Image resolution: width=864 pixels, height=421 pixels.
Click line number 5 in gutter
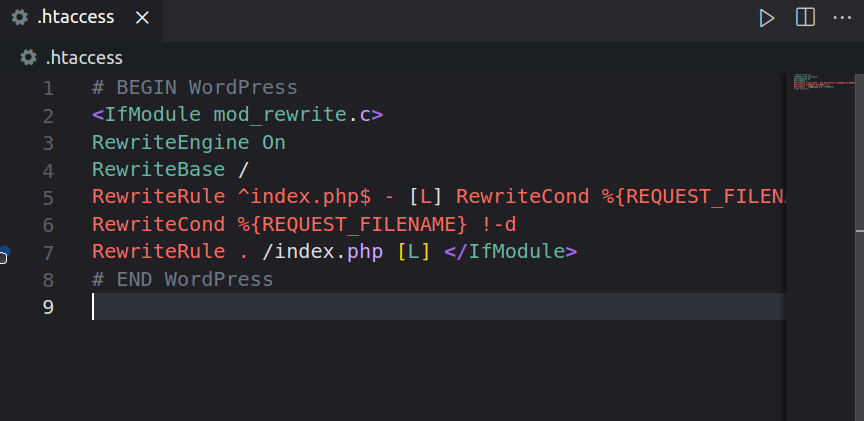pos(48,197)
